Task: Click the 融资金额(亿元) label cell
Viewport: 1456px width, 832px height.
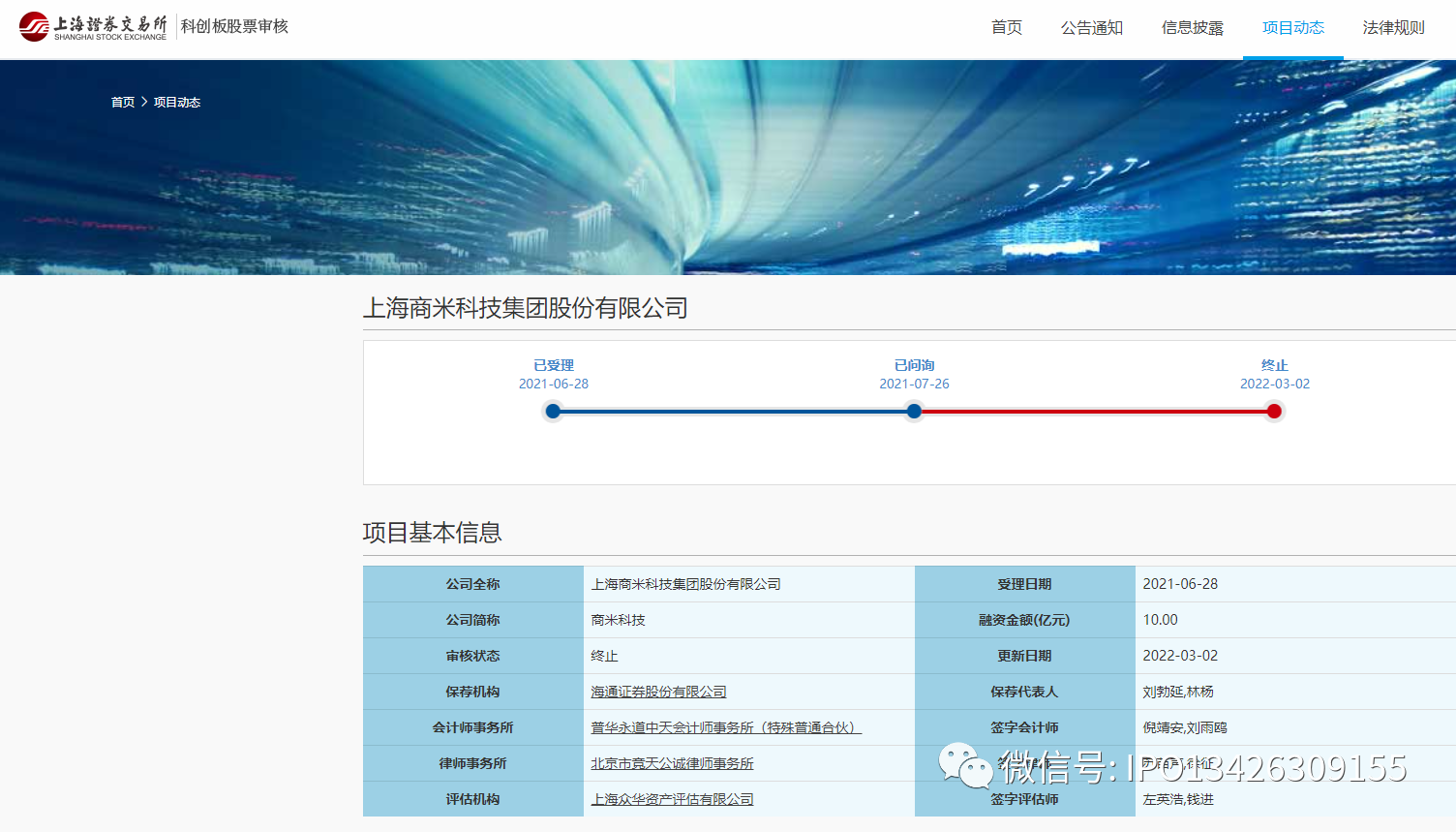Action: pos(1024,620)
